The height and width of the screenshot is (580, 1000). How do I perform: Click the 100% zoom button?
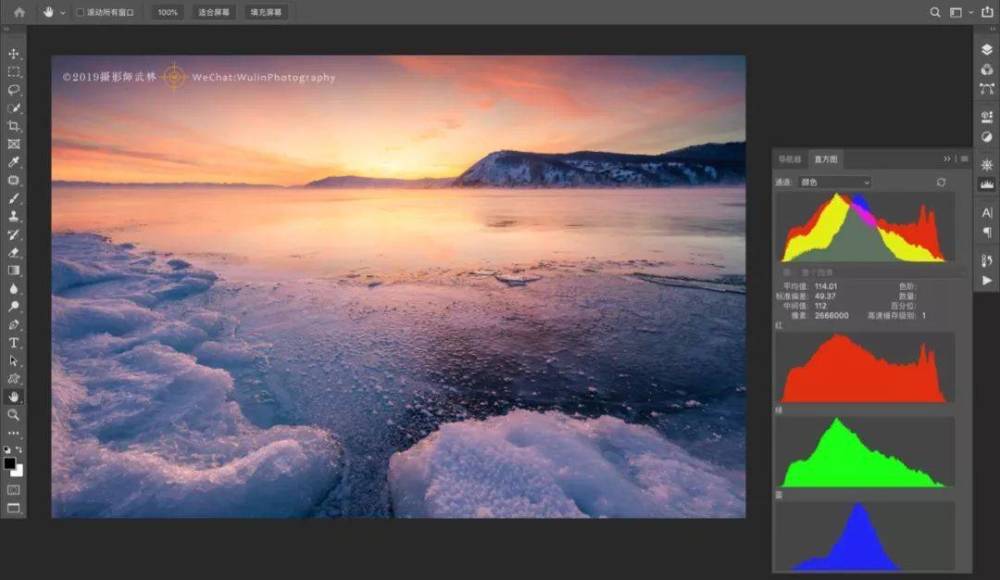(x=168, y=12)
